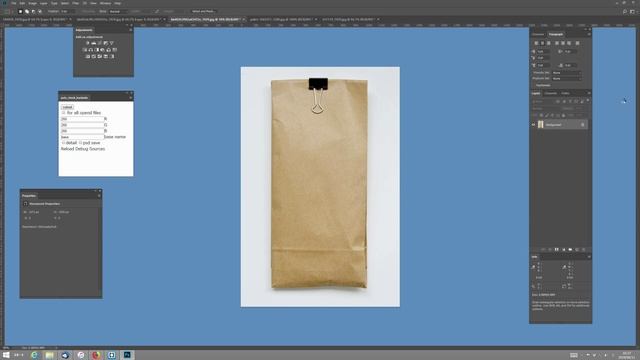This screenshot has height=360, width=640.
Task: Switch to the Character tab
Action: pyautogui.click(x=538, y=34)
